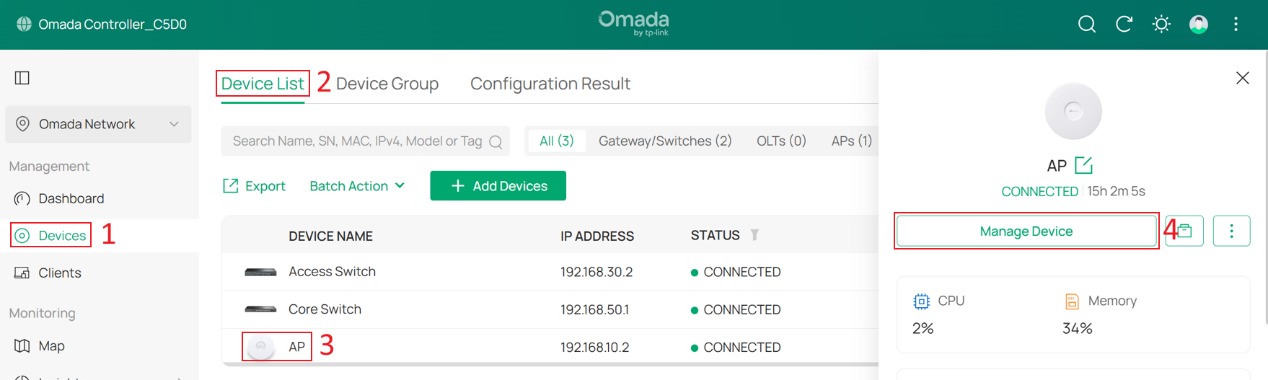
Task: Open the header three-dot more menu
Action: point(1236,24)
